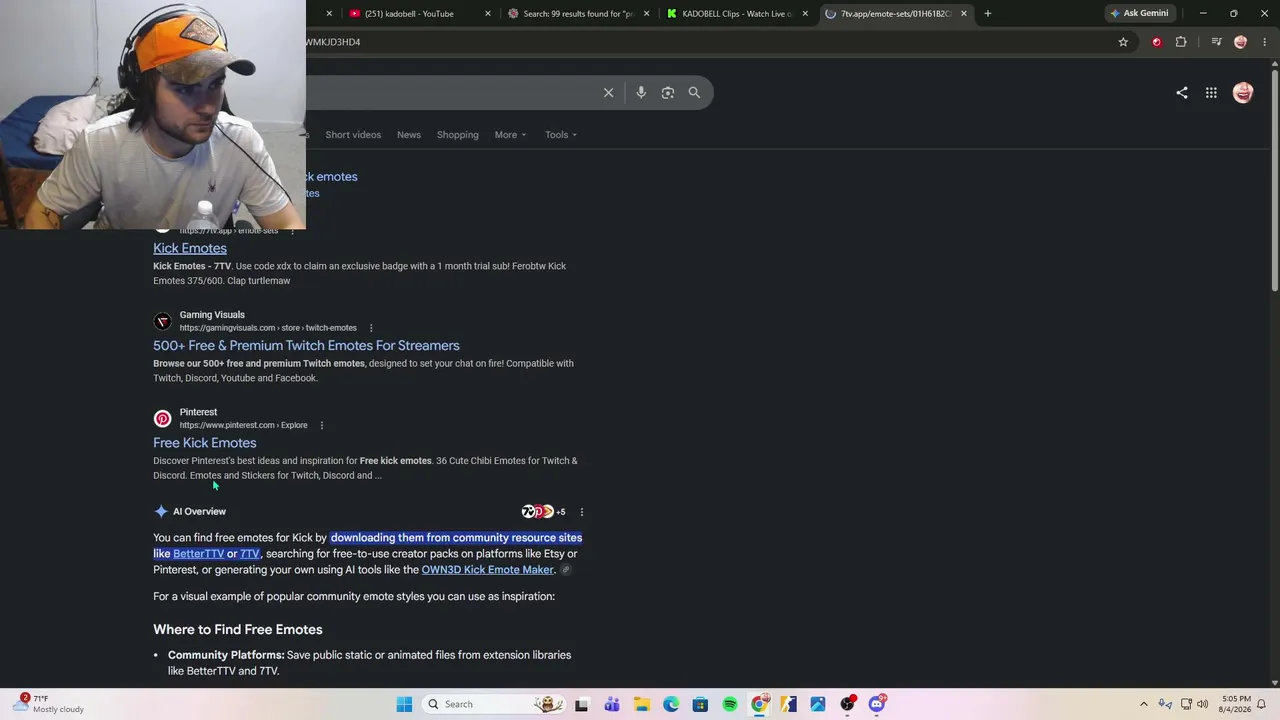Switch to Chrome on the taskbar
The height and width of the screenshot is (720, 1280).
[760, 704]
